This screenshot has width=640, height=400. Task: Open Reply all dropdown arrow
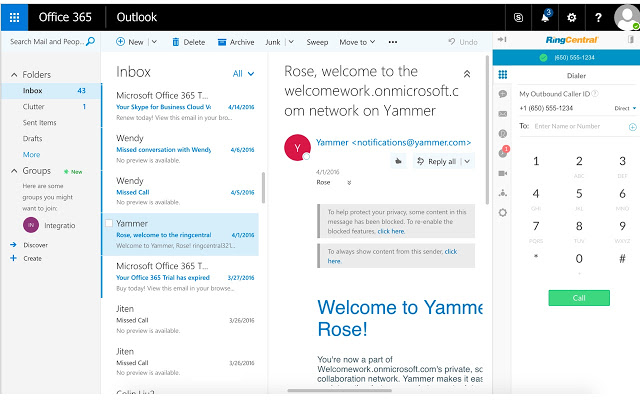[467, 162]
